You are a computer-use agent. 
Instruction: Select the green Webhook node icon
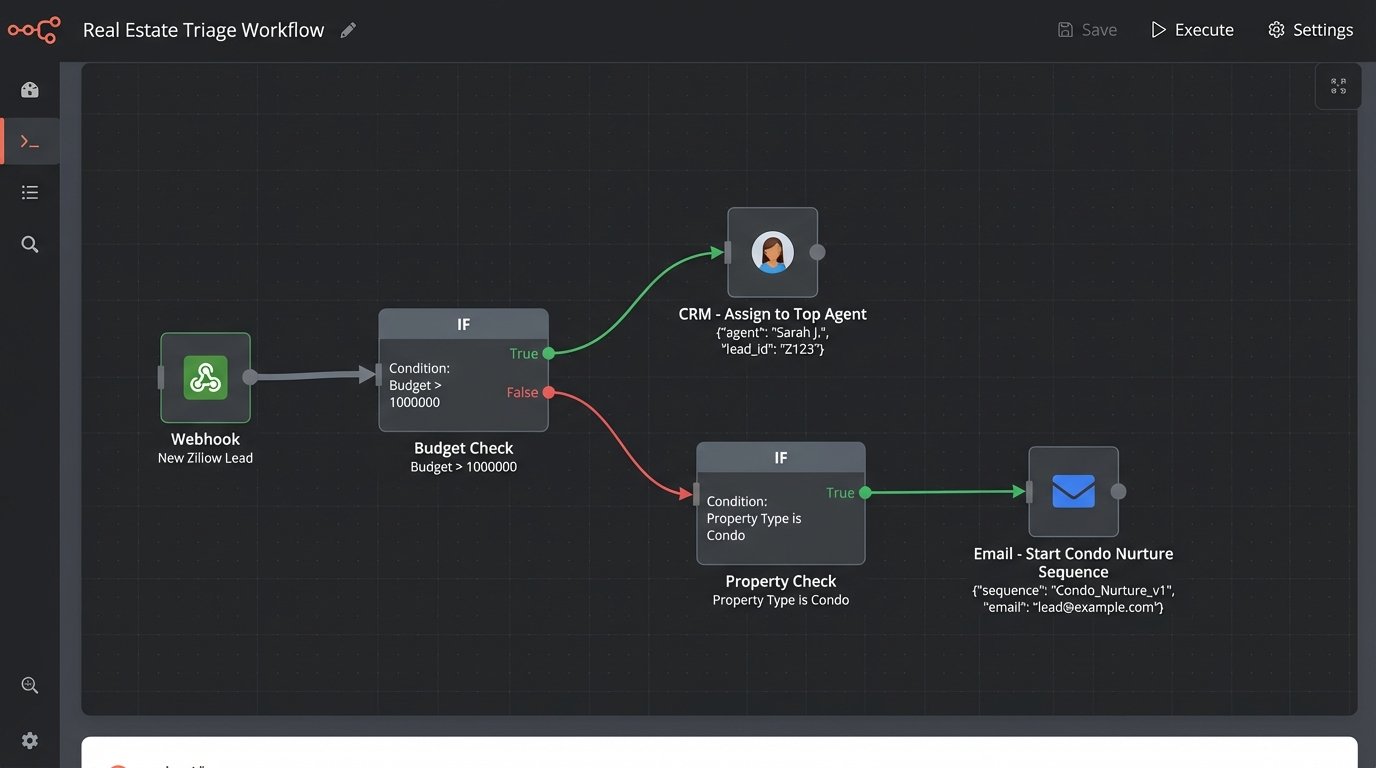tap(205, 378)
